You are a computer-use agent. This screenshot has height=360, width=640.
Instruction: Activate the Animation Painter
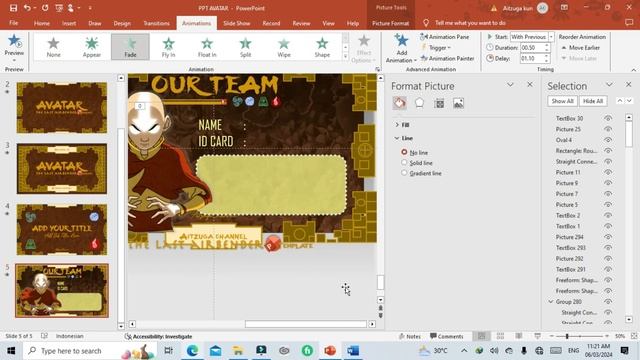tap(447, 58)
